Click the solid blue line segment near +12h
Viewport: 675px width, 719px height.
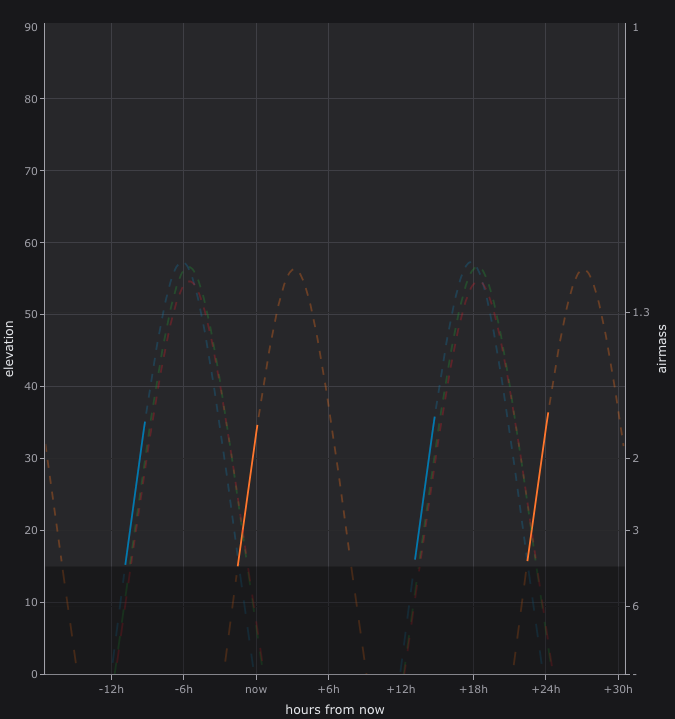[x=425, y=488]
